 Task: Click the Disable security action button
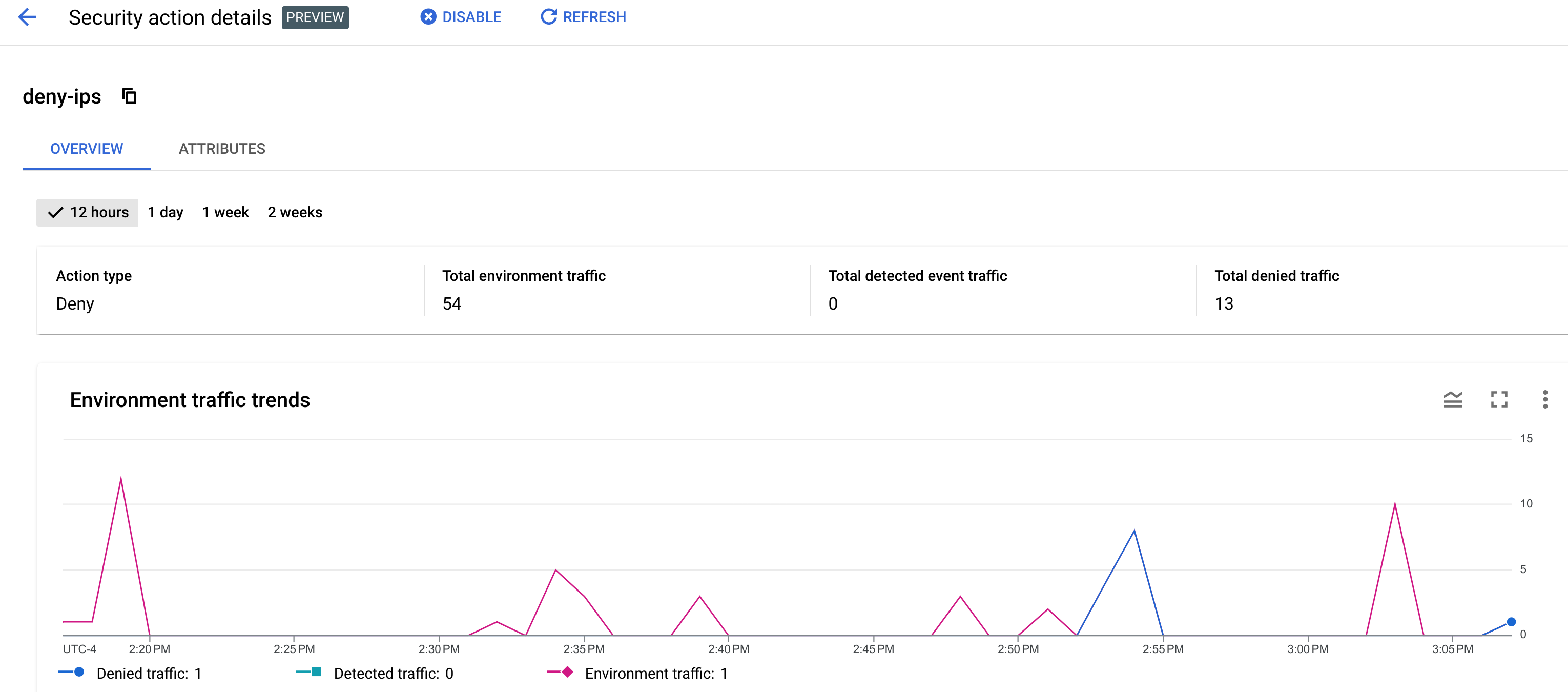tap(461, 18)
